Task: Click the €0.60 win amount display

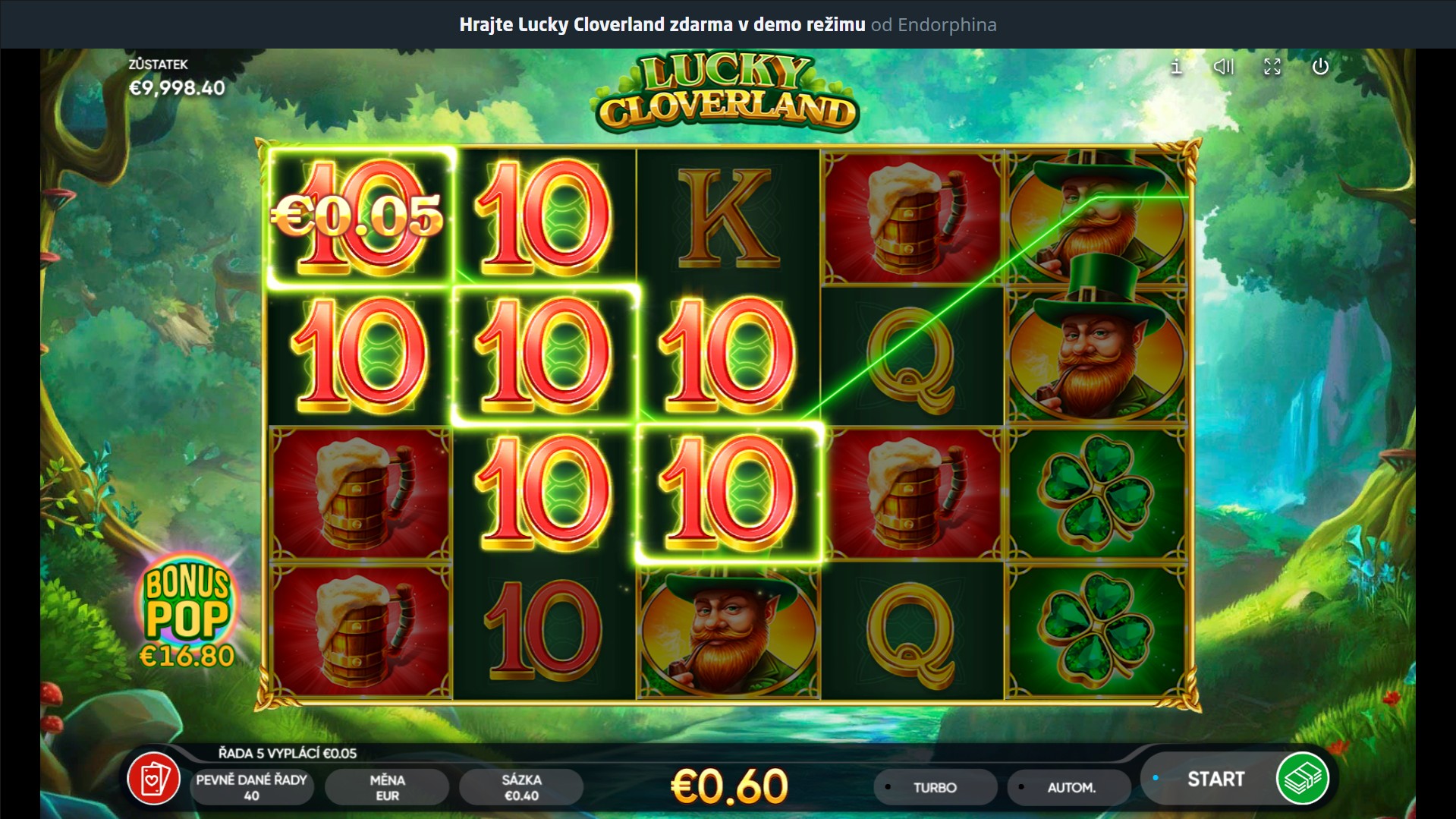Action: click(729, 786)
